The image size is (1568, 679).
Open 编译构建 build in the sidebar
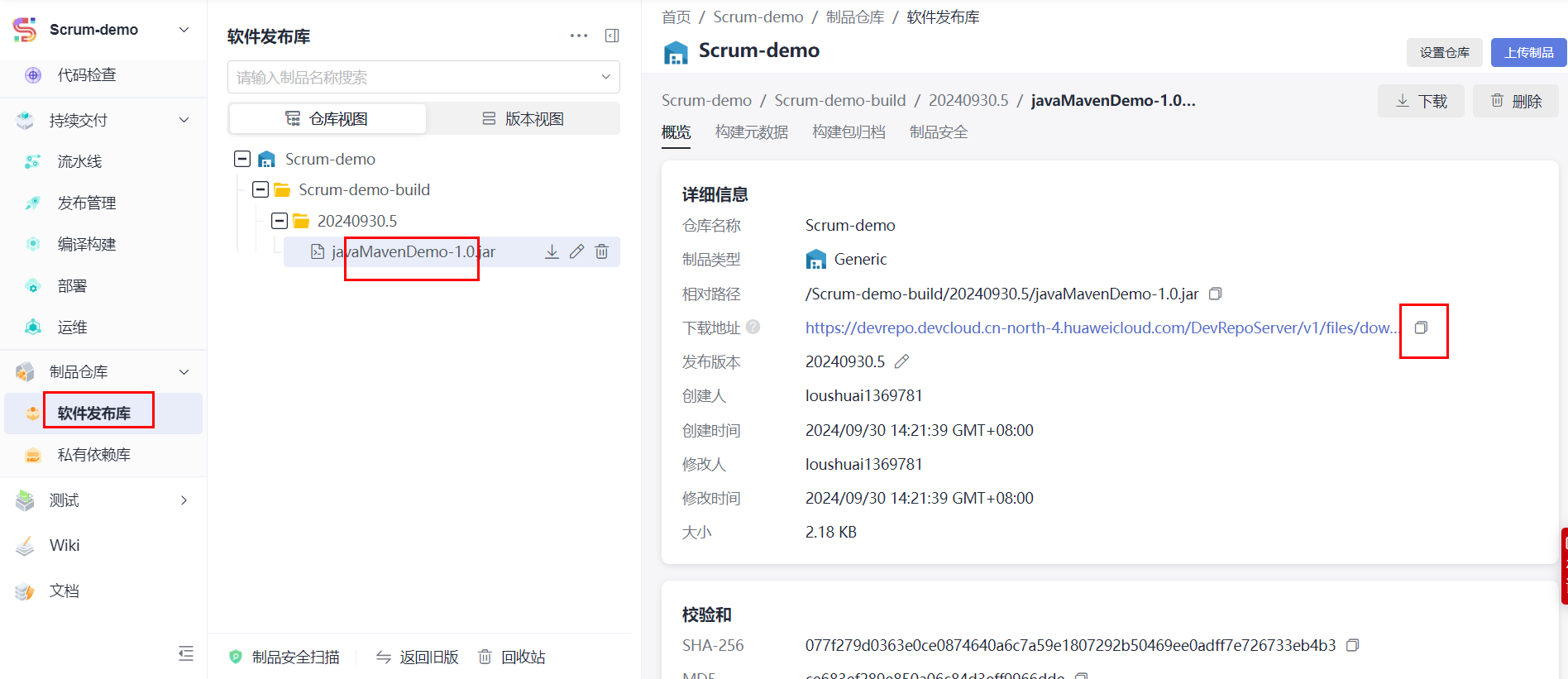pos(87,245)
